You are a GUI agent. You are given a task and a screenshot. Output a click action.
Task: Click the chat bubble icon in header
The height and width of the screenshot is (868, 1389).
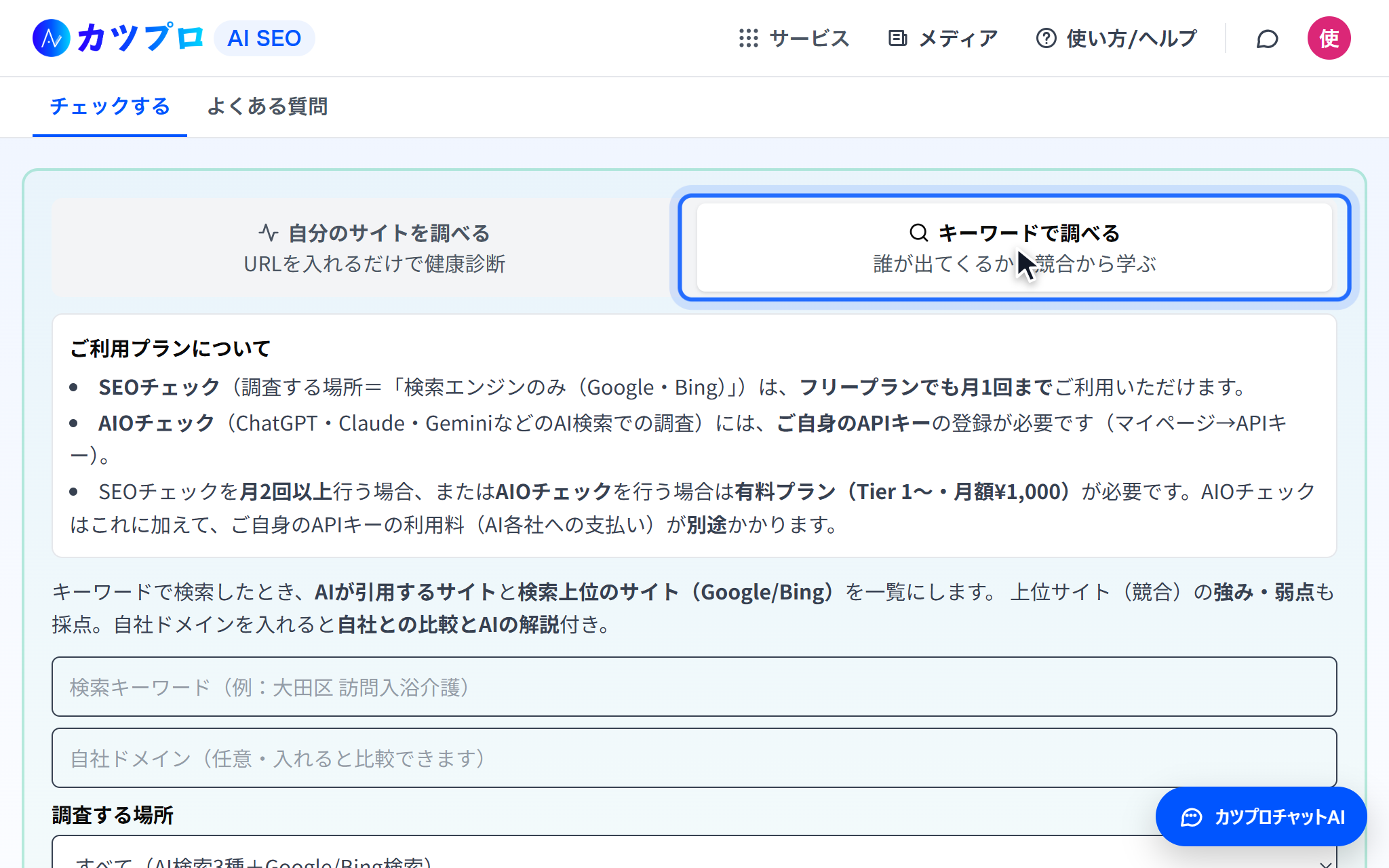tap(1267, 39)
